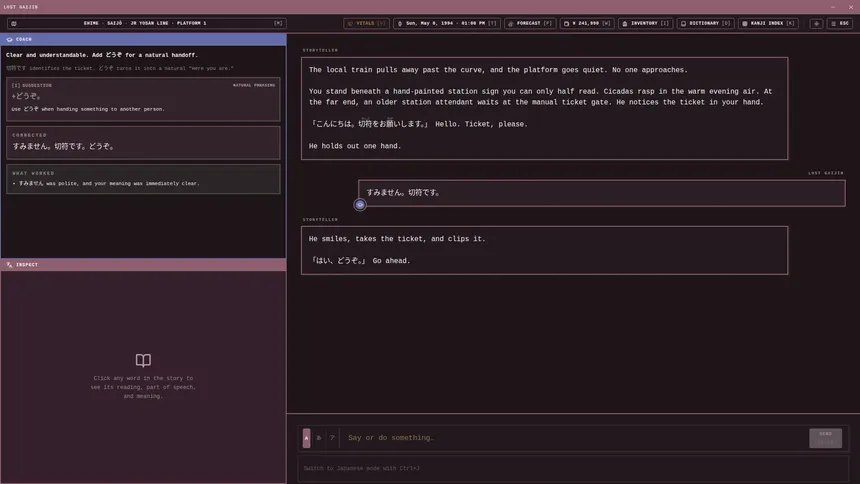Click the Vitals heart icon
This screenshot has width=860, height=484.
tap(350, 24)
